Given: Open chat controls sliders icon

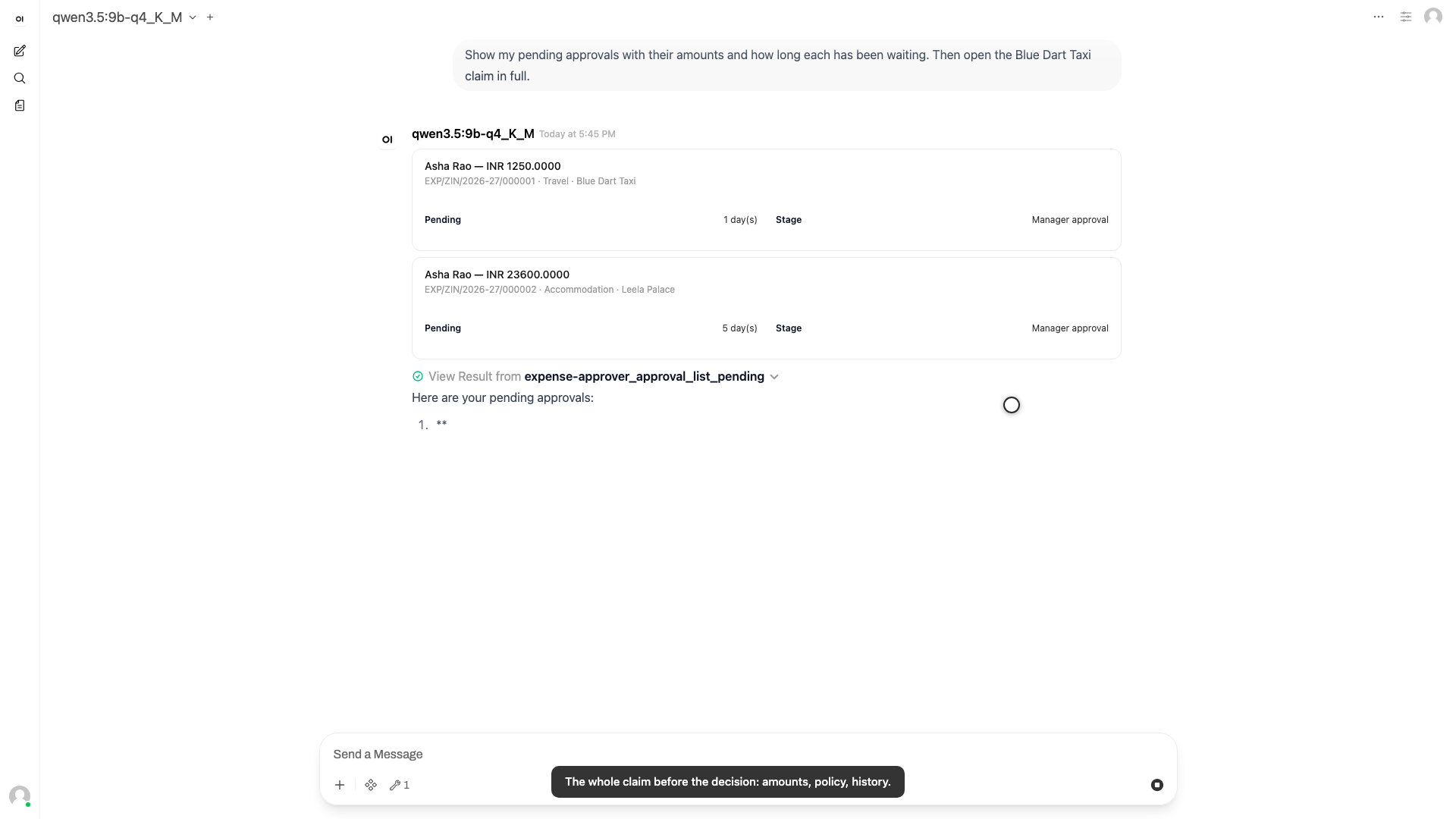Looking at the screenshot, I should [x=1406, y=17].
